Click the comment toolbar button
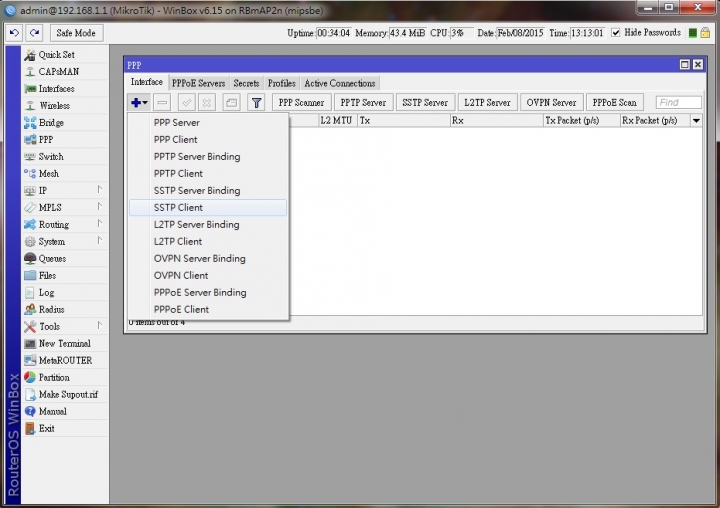This screenshot has width=720, height=508. (231, 102)
